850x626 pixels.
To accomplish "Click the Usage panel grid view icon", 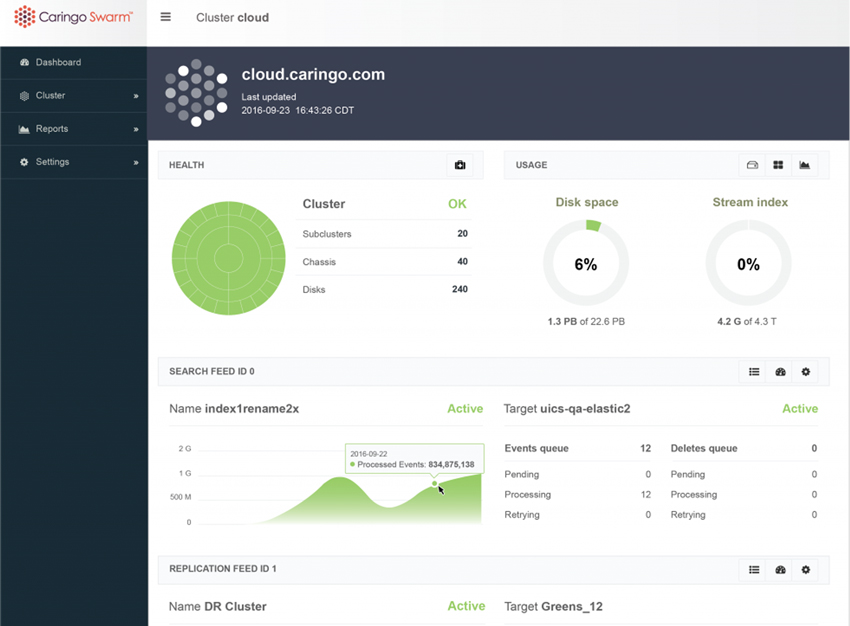I will [x=778, y=165].
